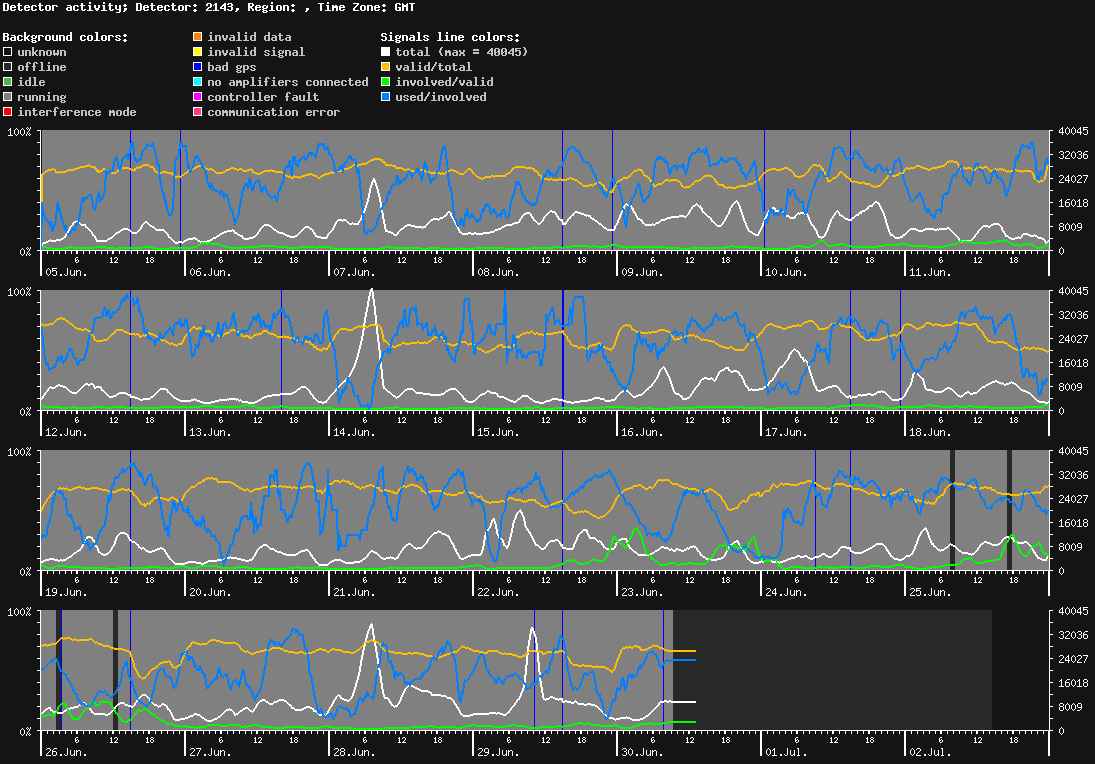Click the 02.Jul. date label

tap(930, 752)
